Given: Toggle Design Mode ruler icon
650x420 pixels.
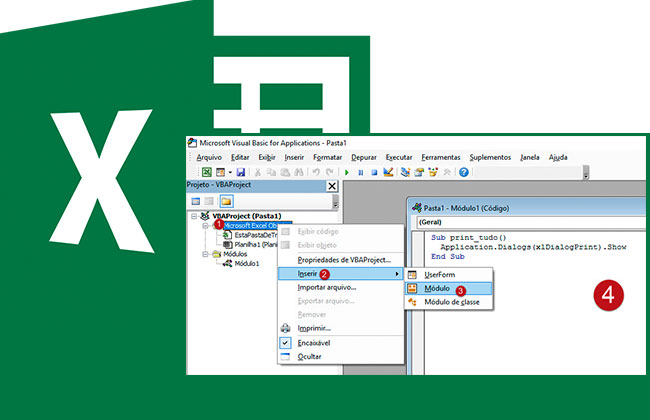Looking at the screenshot, I should (388, 172).
